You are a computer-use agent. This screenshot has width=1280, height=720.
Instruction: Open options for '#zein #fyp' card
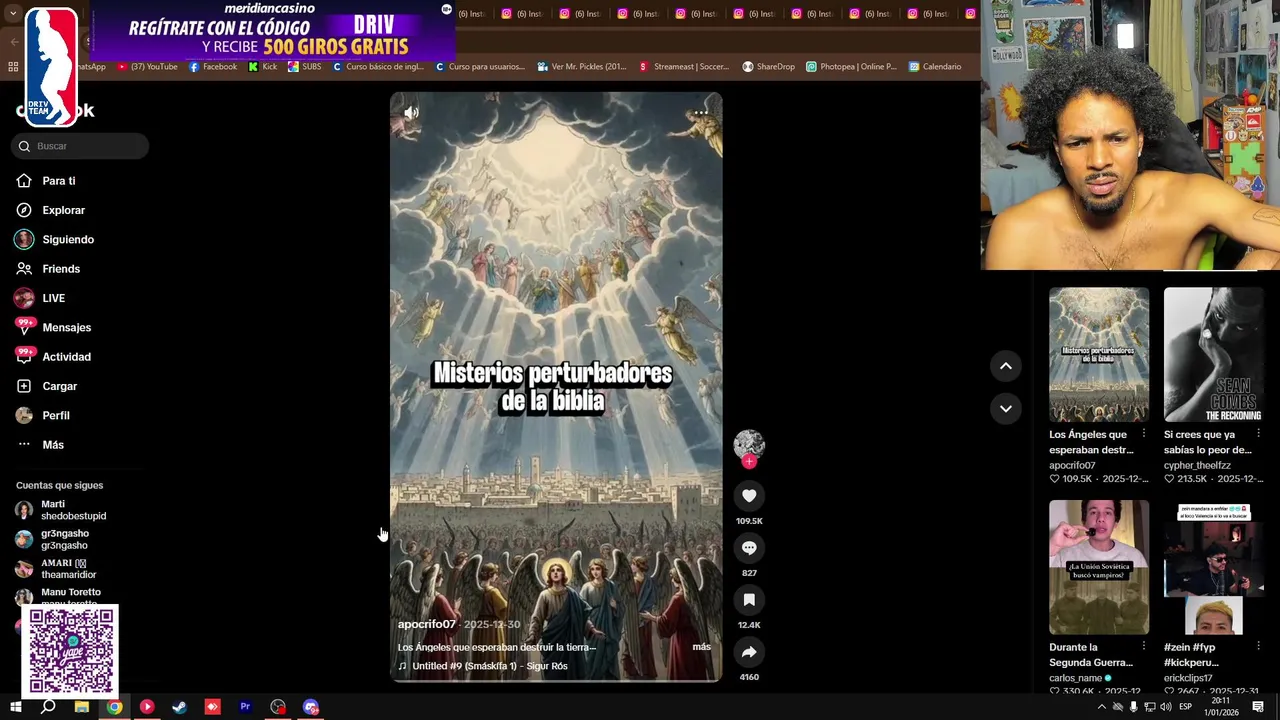point(1258,647)
